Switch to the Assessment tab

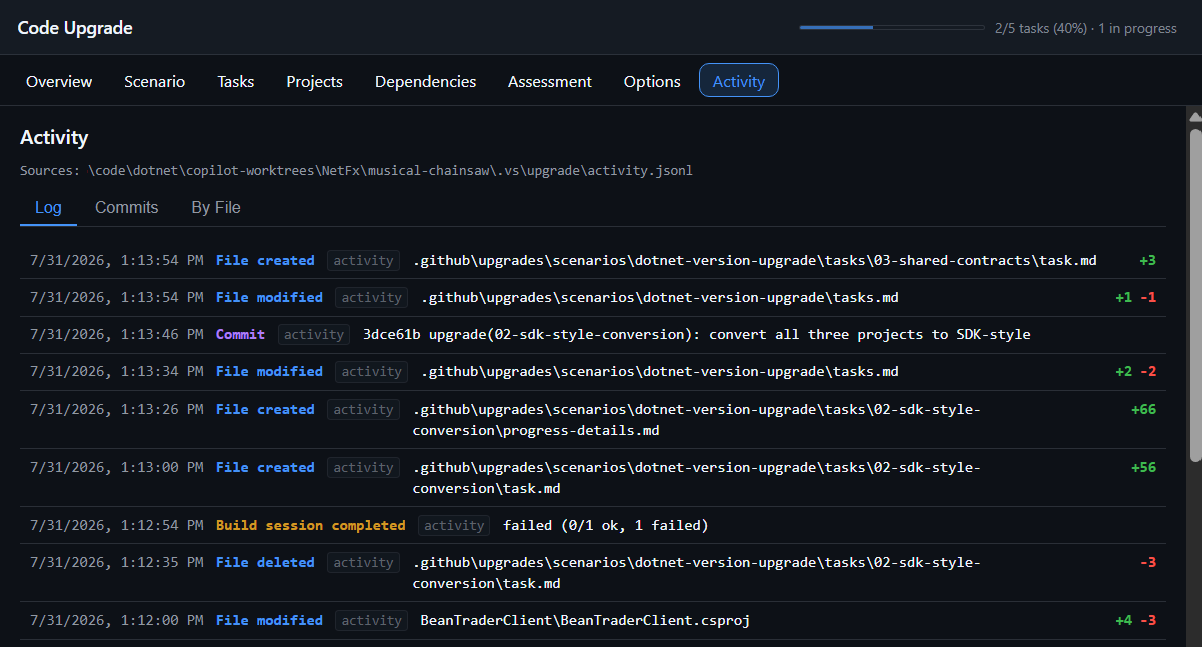tap(550, 81)
